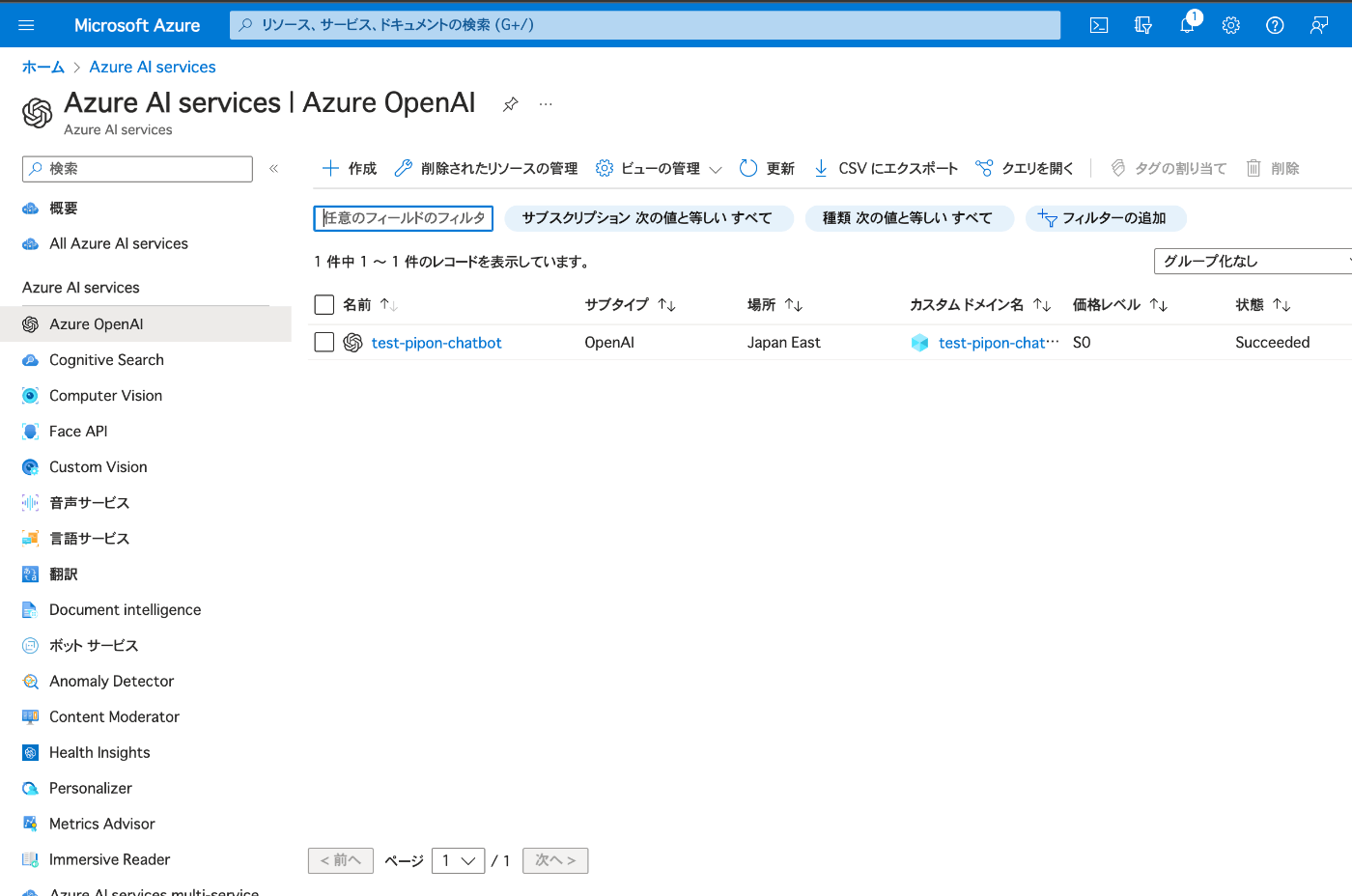Click the Health Insights sidebar icon
Viewport: 1352px width, 896px height.
coord(30,753)
